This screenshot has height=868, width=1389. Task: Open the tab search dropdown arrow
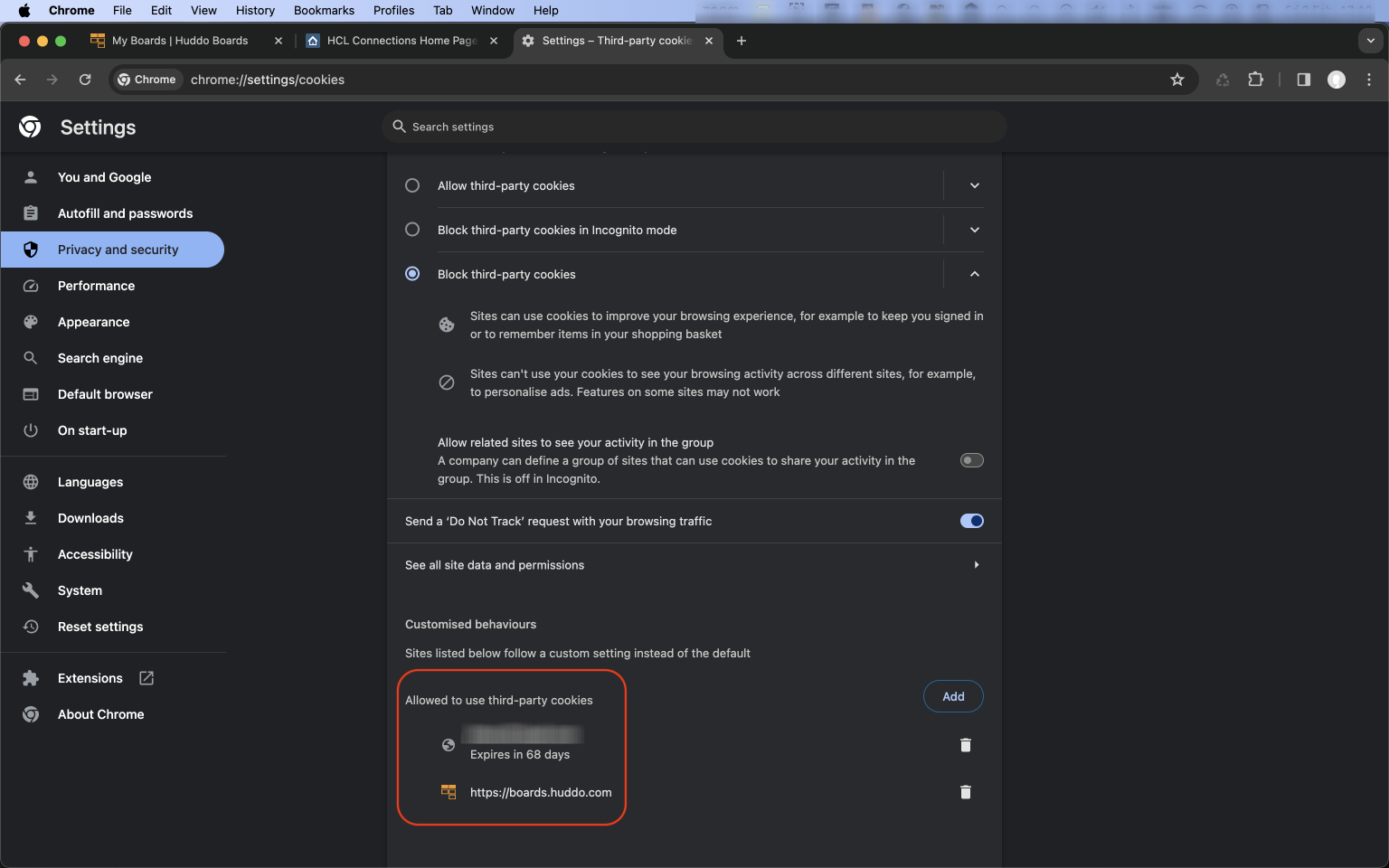point(1371,41)
